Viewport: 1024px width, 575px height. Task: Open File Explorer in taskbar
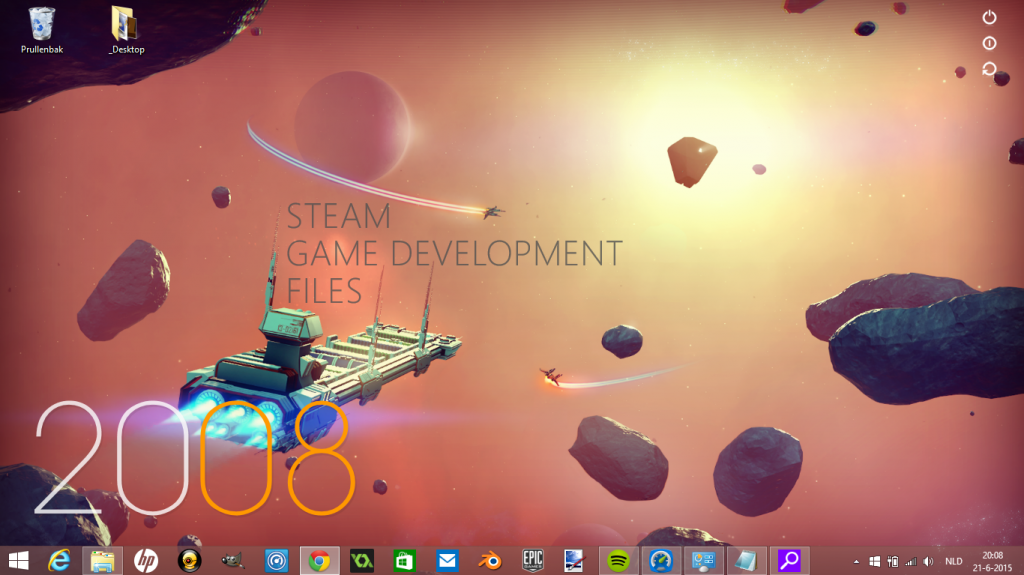coord(103,561)
